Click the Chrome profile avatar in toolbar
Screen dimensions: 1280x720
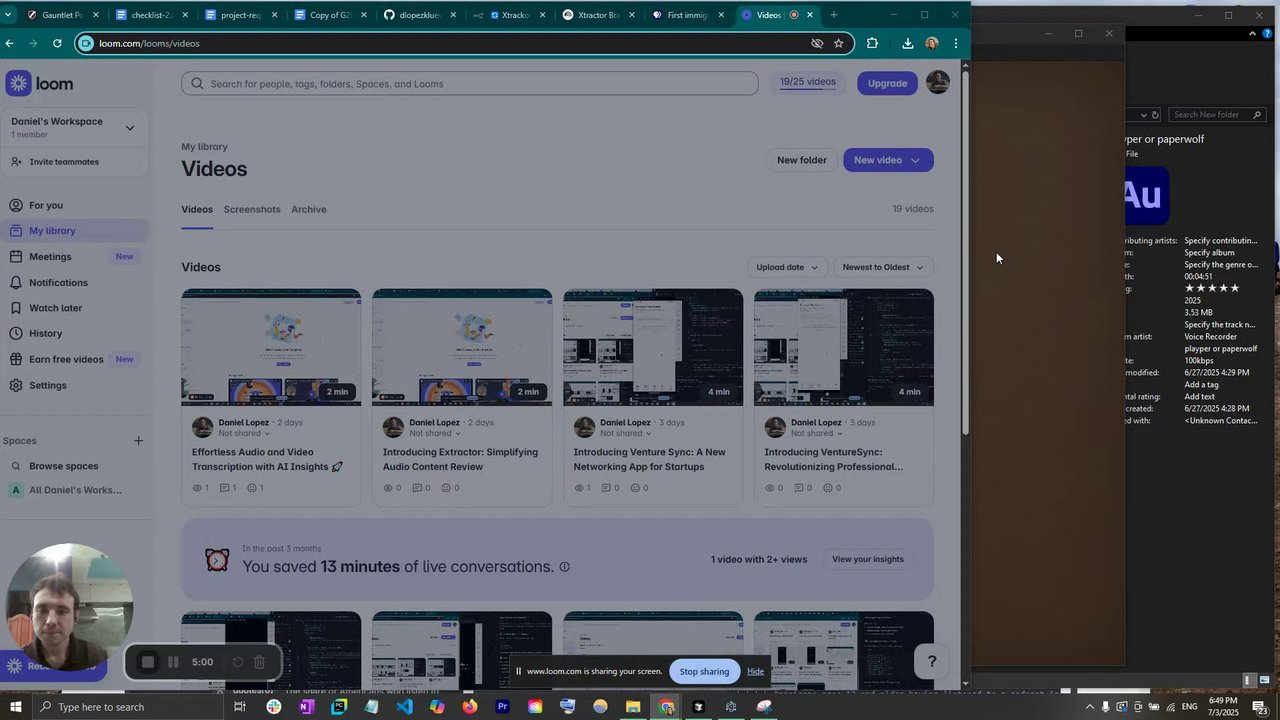pos(932,43)
